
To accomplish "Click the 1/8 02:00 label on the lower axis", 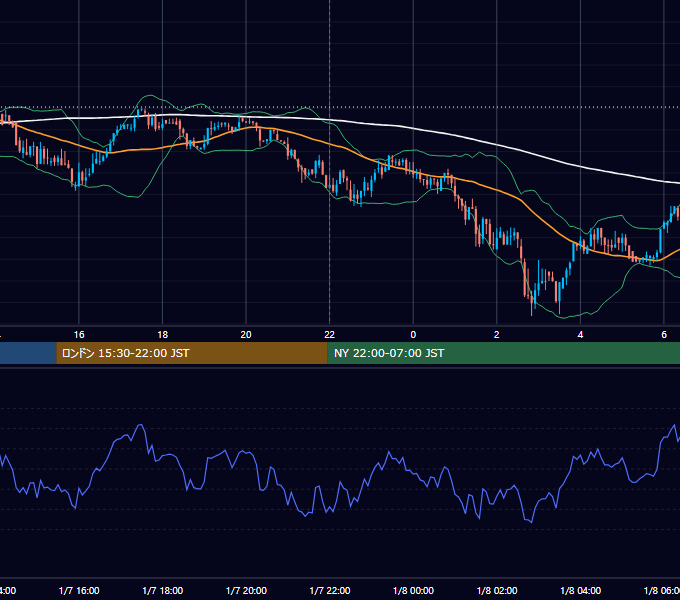I will click(497, 591).
